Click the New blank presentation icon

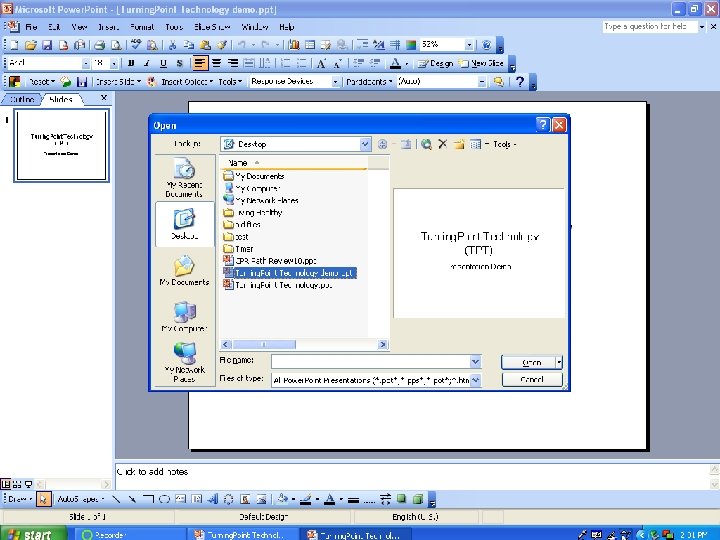point(14,45)
